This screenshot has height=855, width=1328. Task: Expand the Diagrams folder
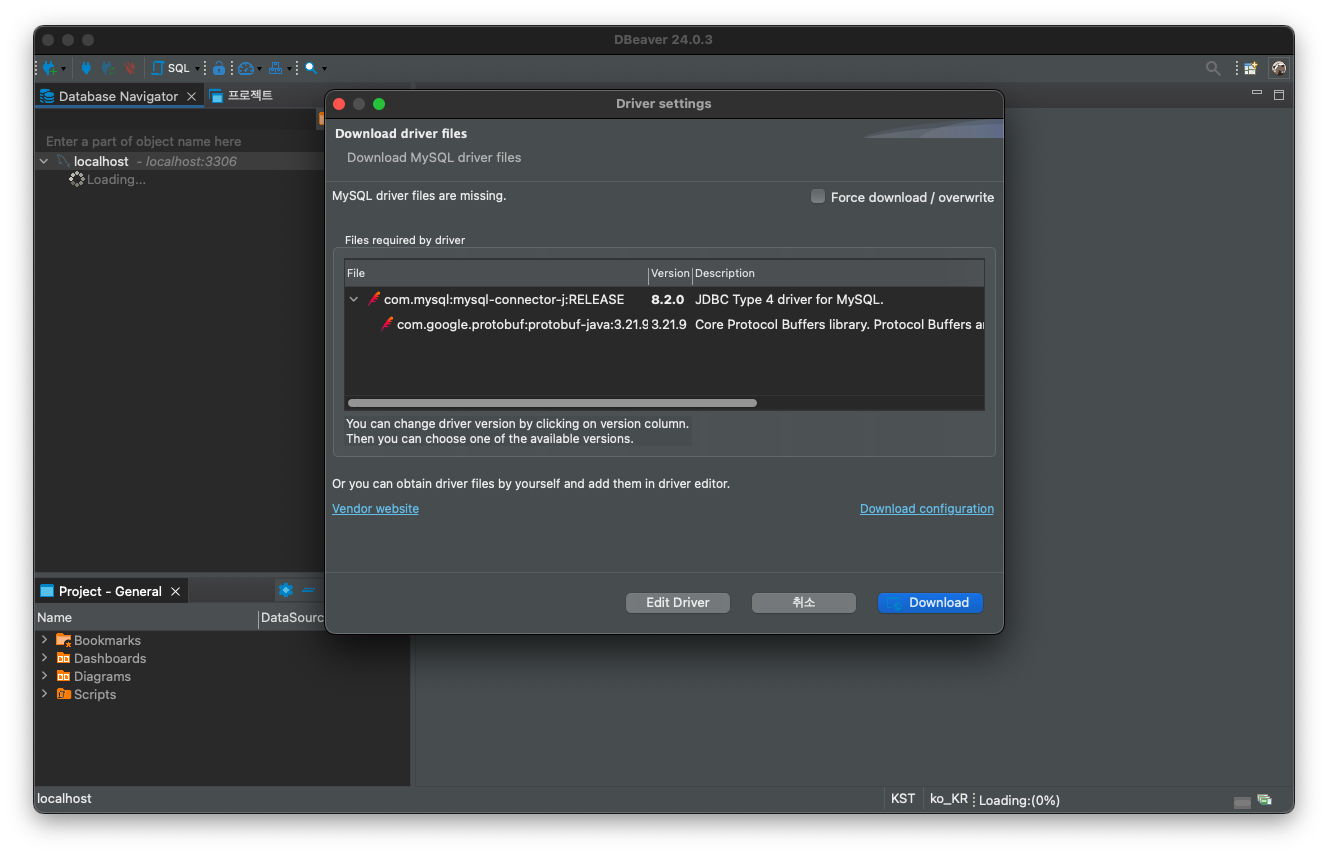[x=44, y=676]
